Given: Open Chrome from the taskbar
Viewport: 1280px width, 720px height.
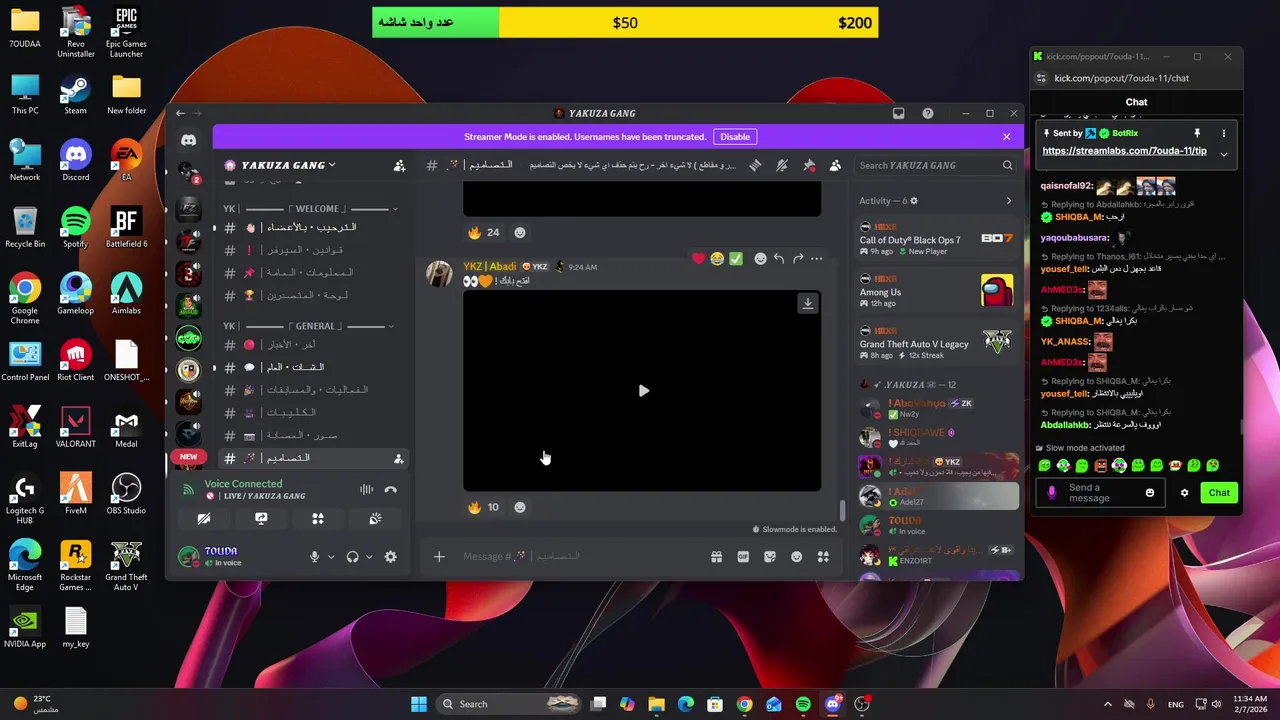Looking at the screenshot, I should pyautogui.click(x=744, y=704).
